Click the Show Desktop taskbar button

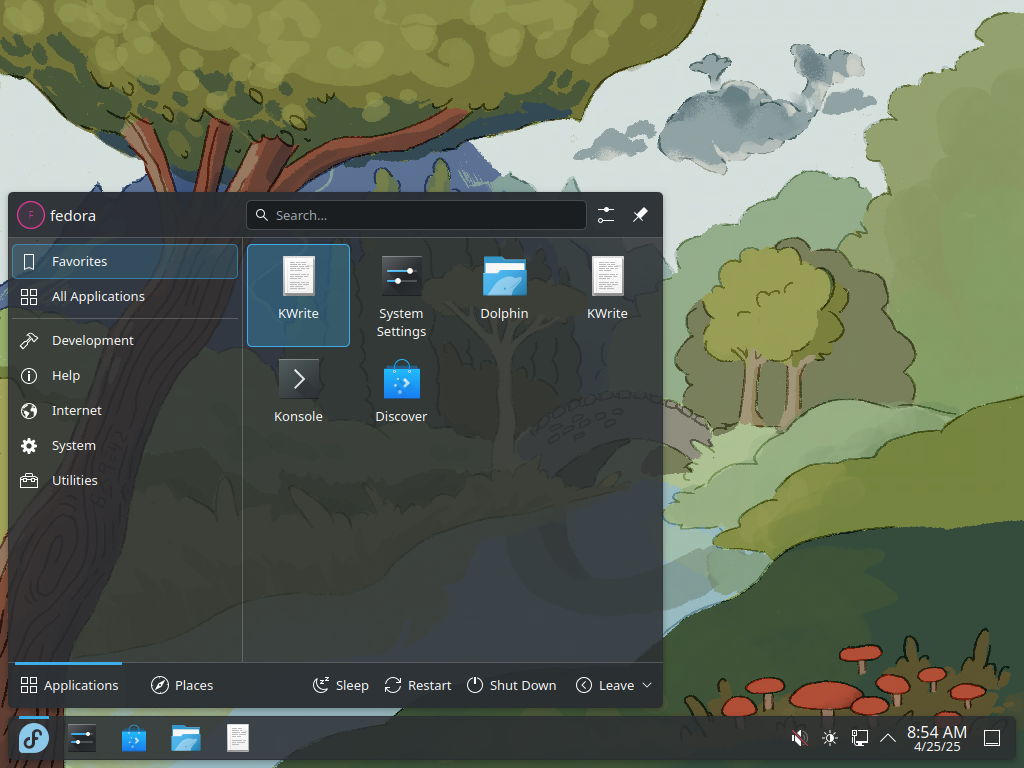click(x=992, y=739)
